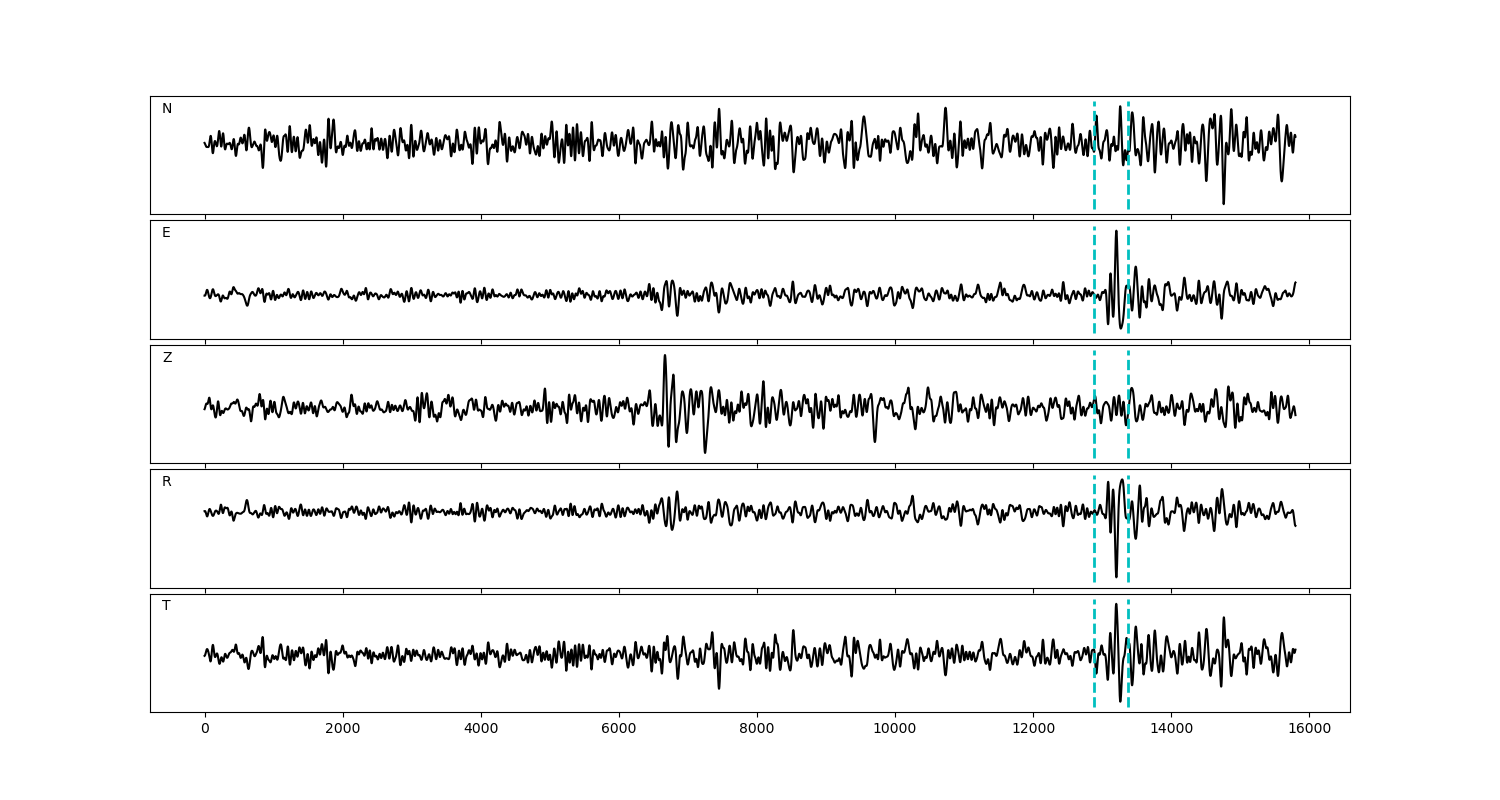
Task: Click the deepest negative spike in R trace
Action: [1116, 575]
